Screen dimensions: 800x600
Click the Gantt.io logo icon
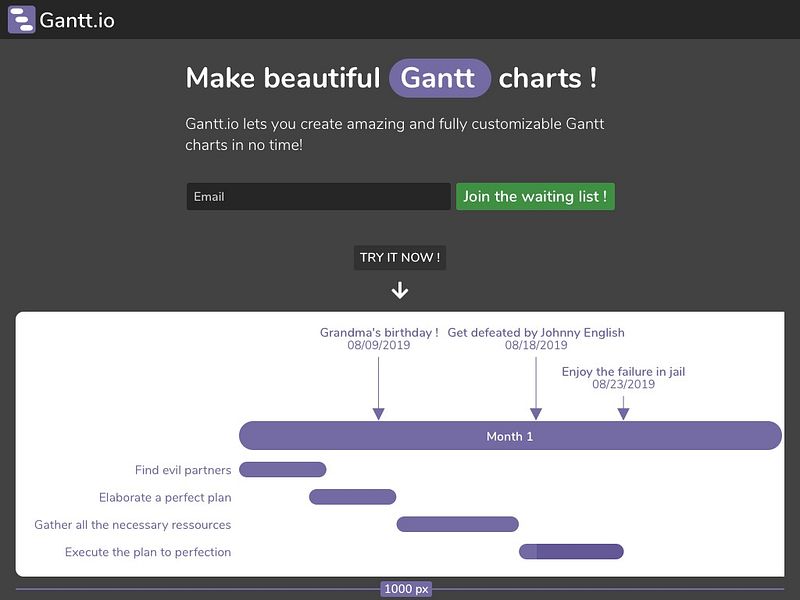[x=21, y=19]
